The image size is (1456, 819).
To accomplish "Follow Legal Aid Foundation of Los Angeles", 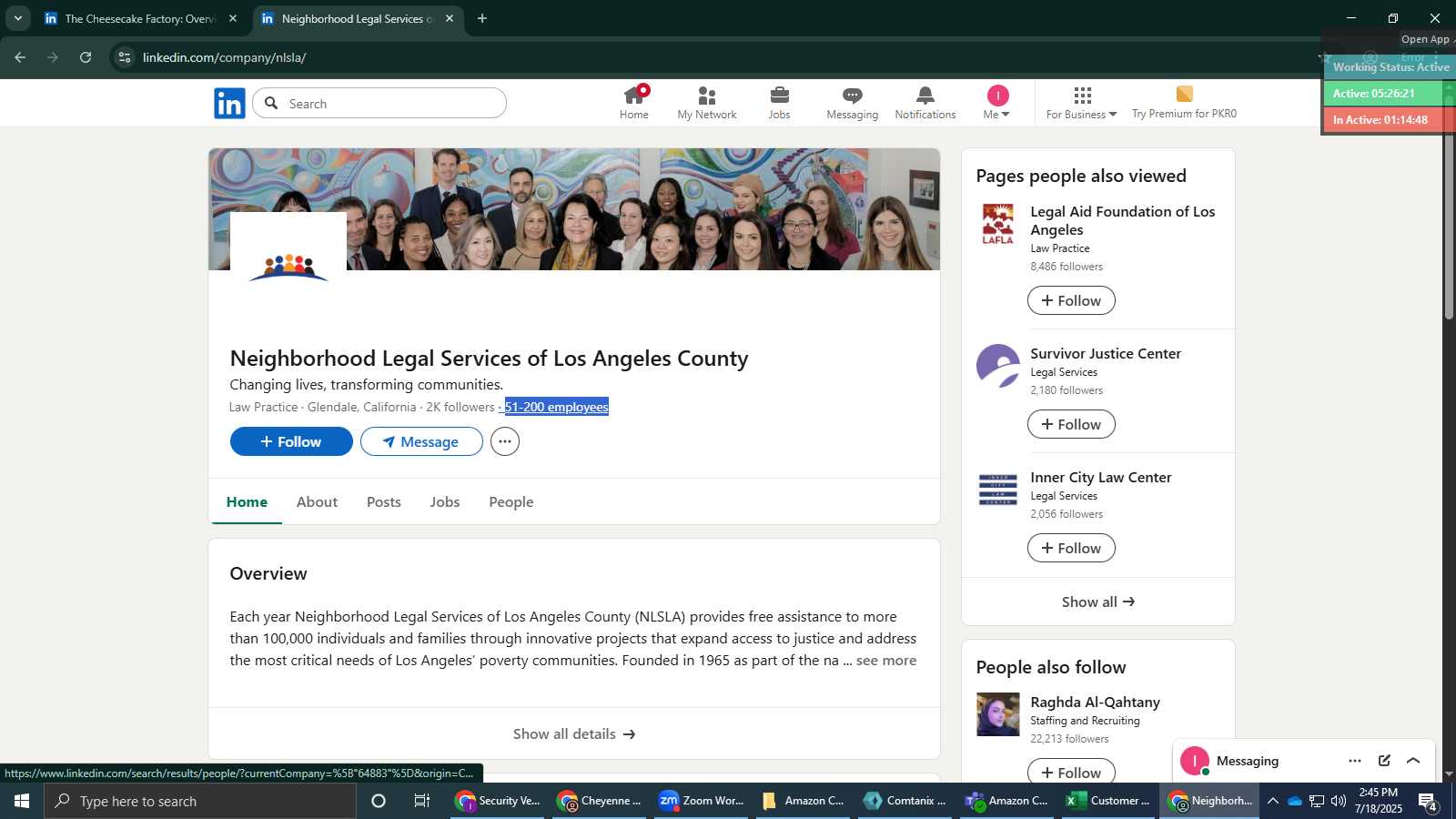I will coord(1071,300).
